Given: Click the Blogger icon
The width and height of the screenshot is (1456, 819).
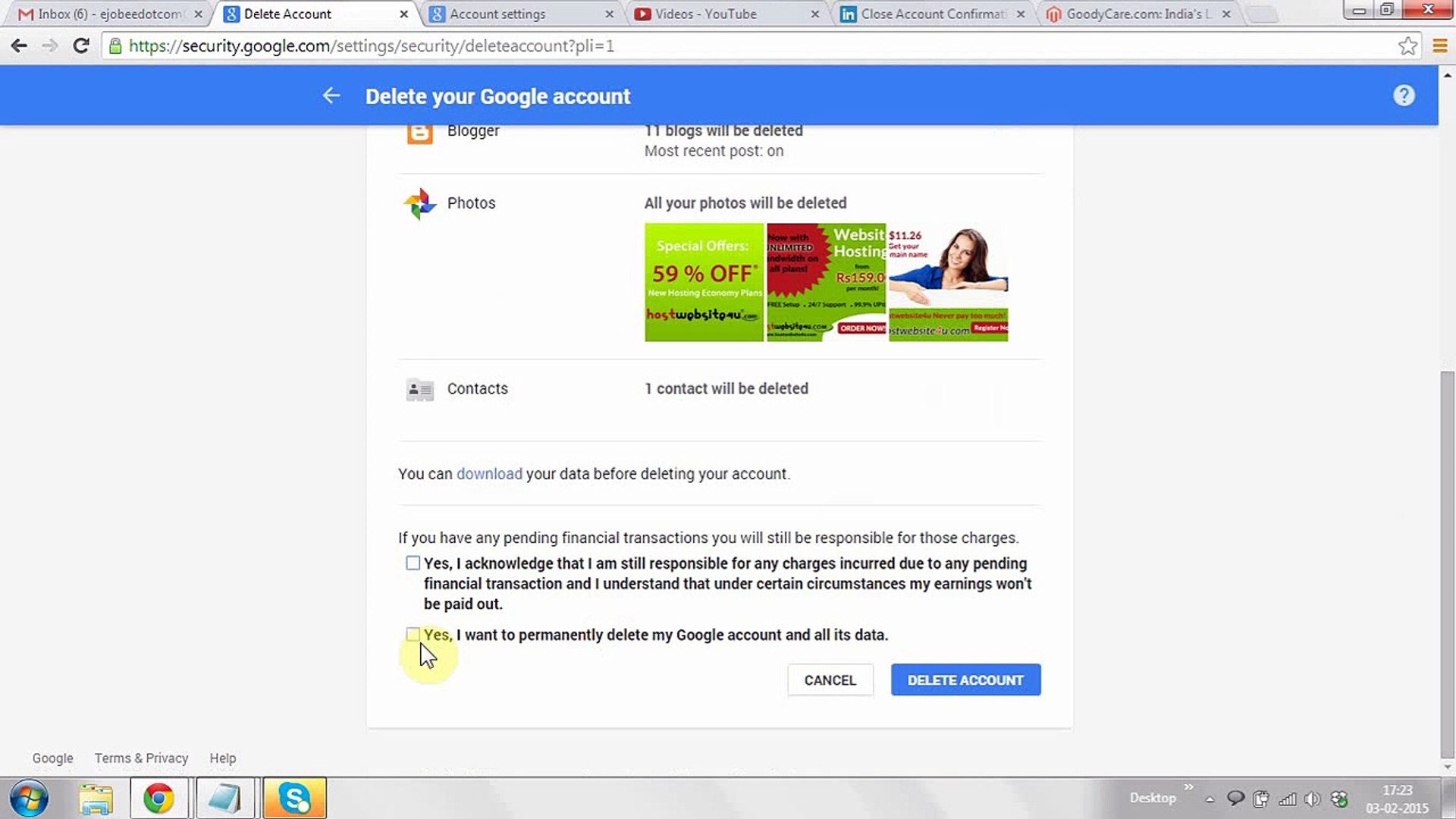Looking at the screenshot, I should [419, 133].
